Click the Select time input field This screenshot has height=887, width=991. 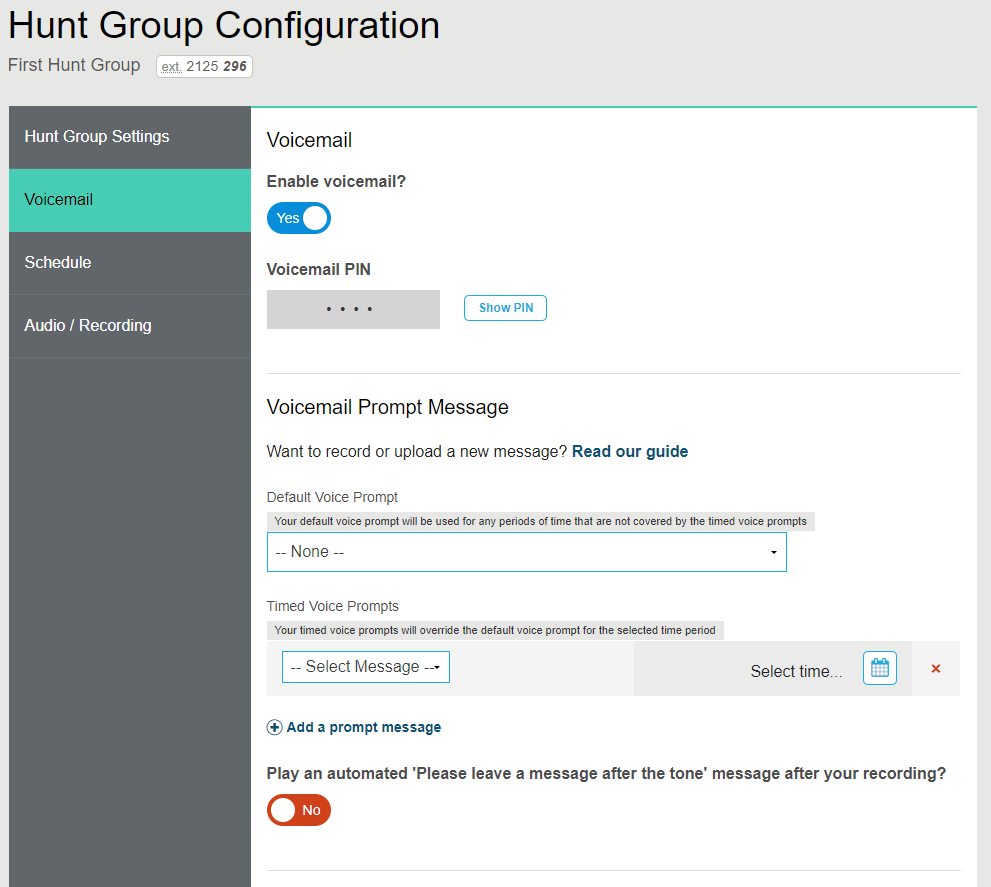pyautogui.click(x=797, y=671)
